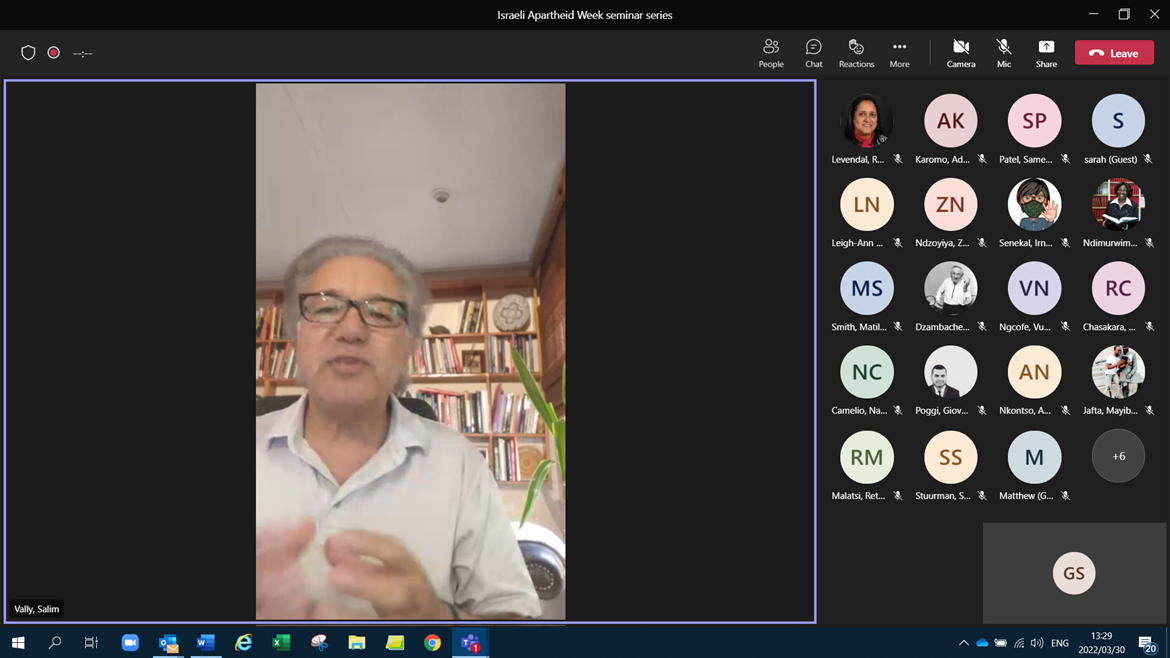Screen dimensions: 1170x658
Task: Click the Smith, Matil... name label
Action: pos(858,327)
